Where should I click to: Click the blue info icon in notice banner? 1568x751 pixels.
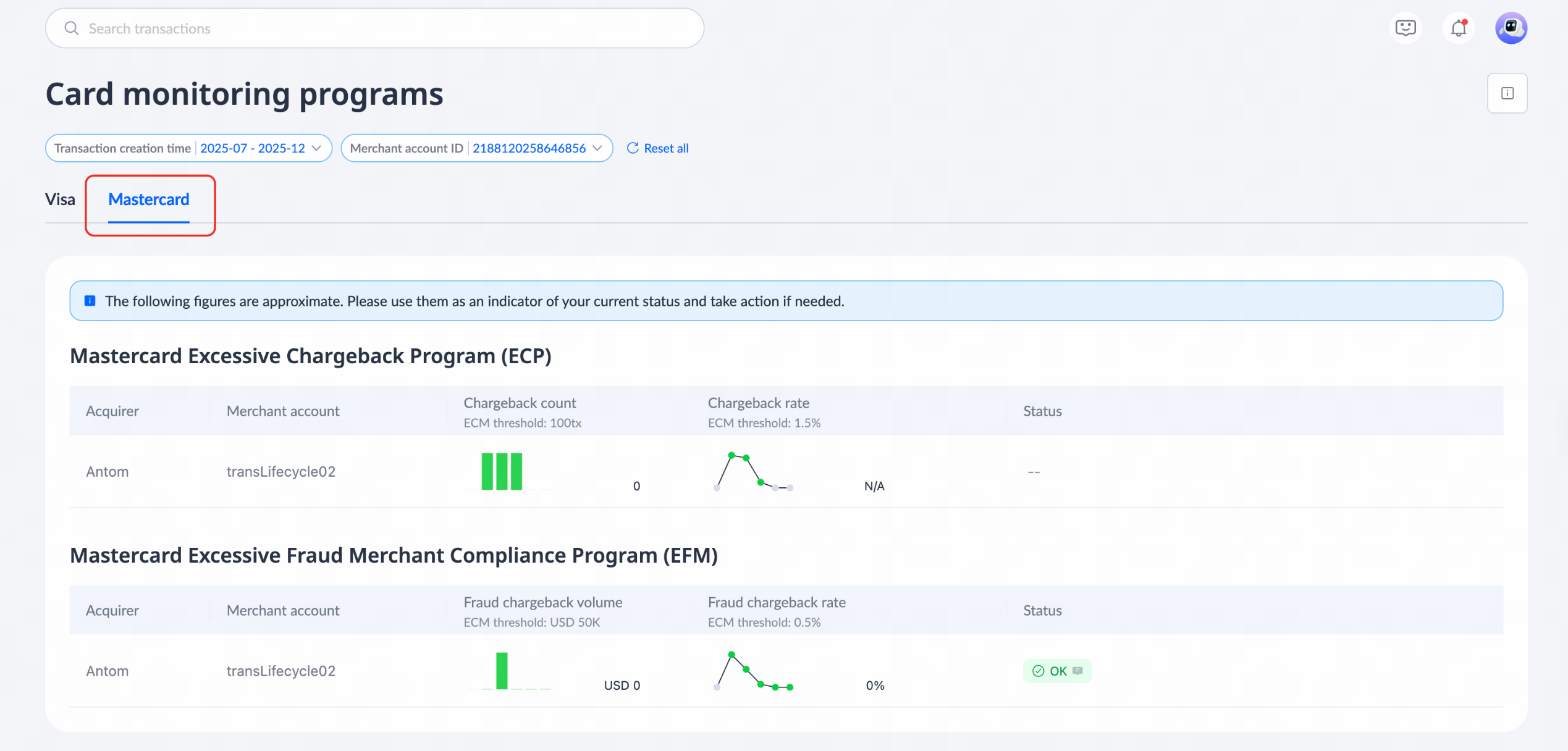coord(90,301)
